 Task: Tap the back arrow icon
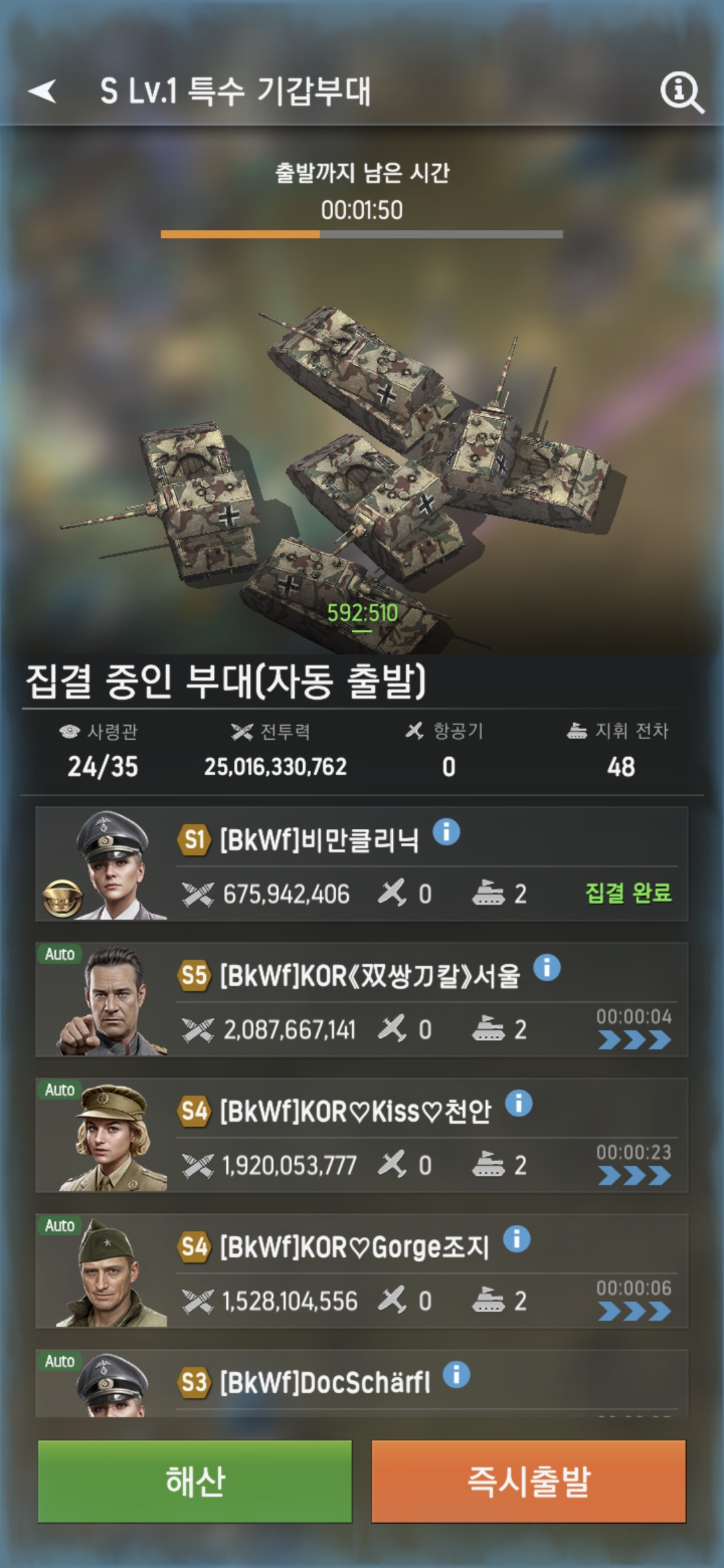[x=42, y=91]
